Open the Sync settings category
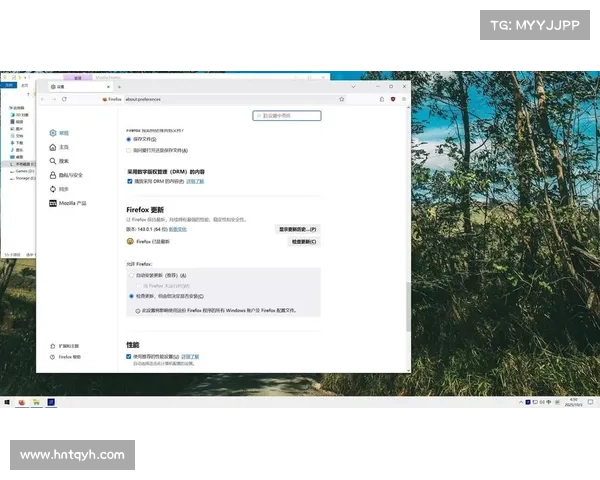The image size is (600, 480). tap(59, 189)
